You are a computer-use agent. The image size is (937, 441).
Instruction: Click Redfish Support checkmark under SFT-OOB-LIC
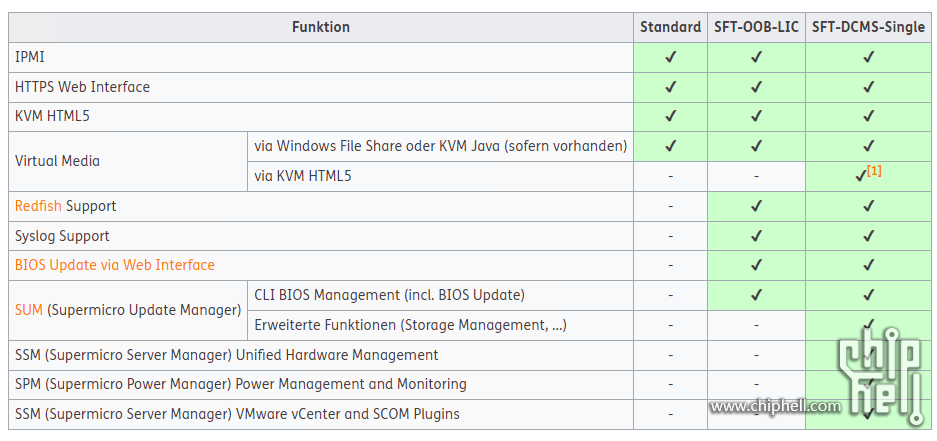click(757, 206)
